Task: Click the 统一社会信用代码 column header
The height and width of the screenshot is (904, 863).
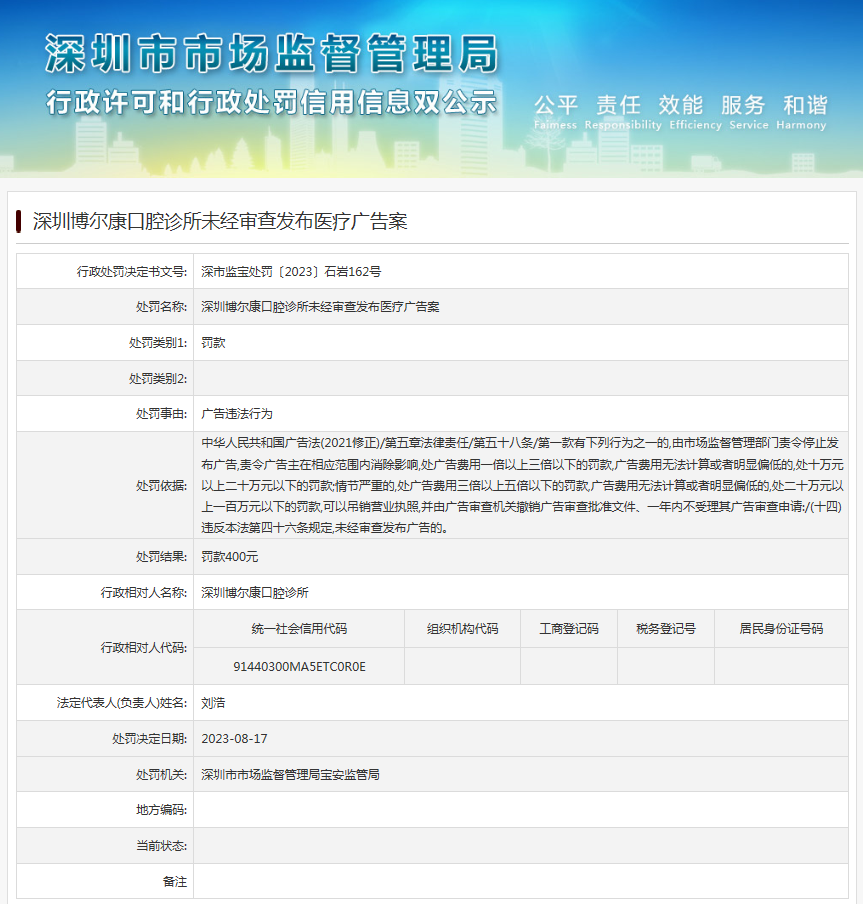Action: pyautogui.click(x=299, y=629)
